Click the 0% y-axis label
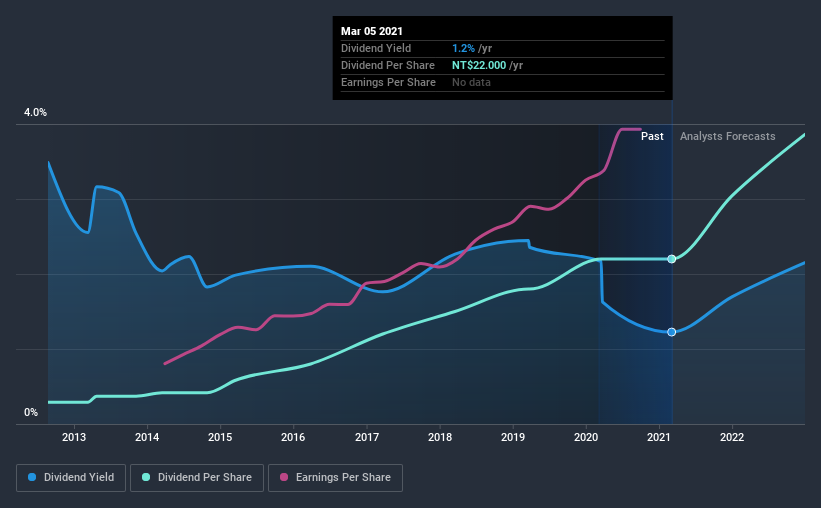Screen dimensions: 821x508 [x=31, y=413]
